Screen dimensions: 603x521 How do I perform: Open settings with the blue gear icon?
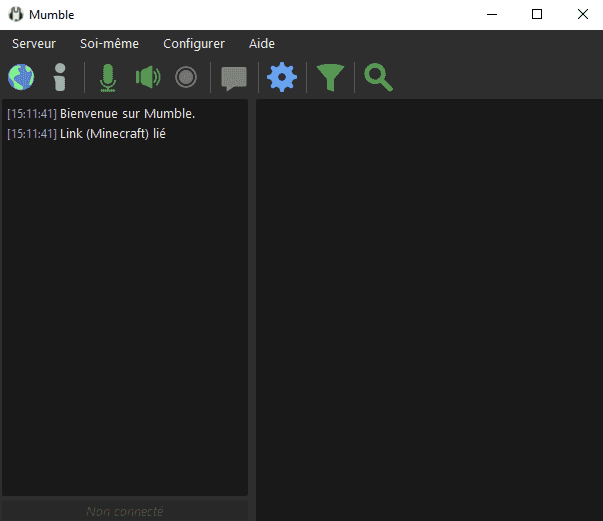pyautogui.click(x=282, y=77)
